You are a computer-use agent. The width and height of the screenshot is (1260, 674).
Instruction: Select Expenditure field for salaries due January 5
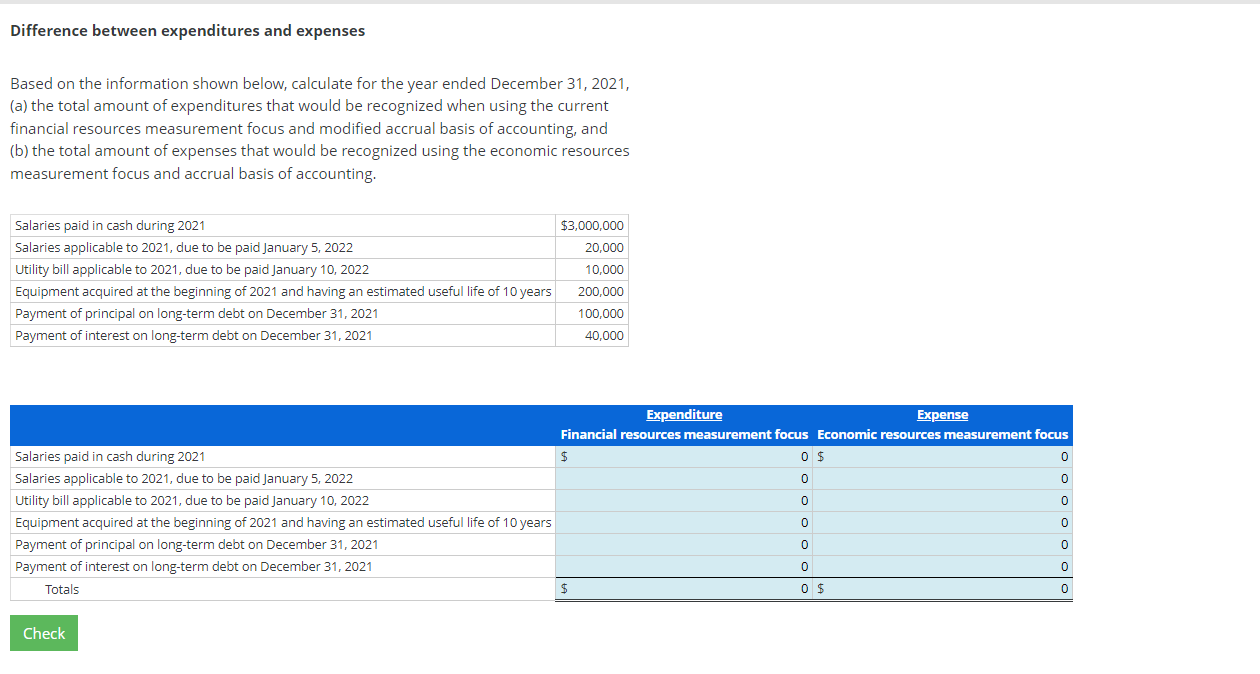tap(685, 479)
